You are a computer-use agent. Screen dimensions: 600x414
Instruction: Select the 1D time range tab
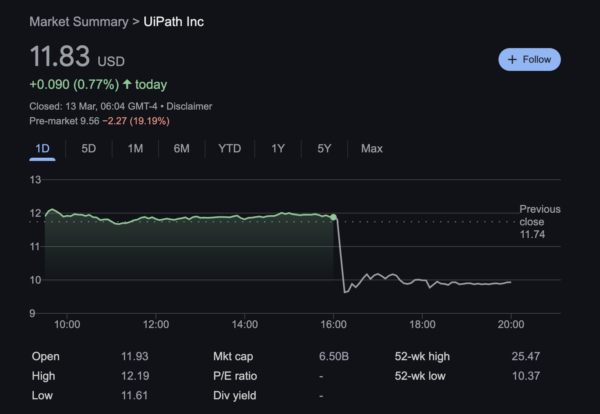tap(43, 149)
